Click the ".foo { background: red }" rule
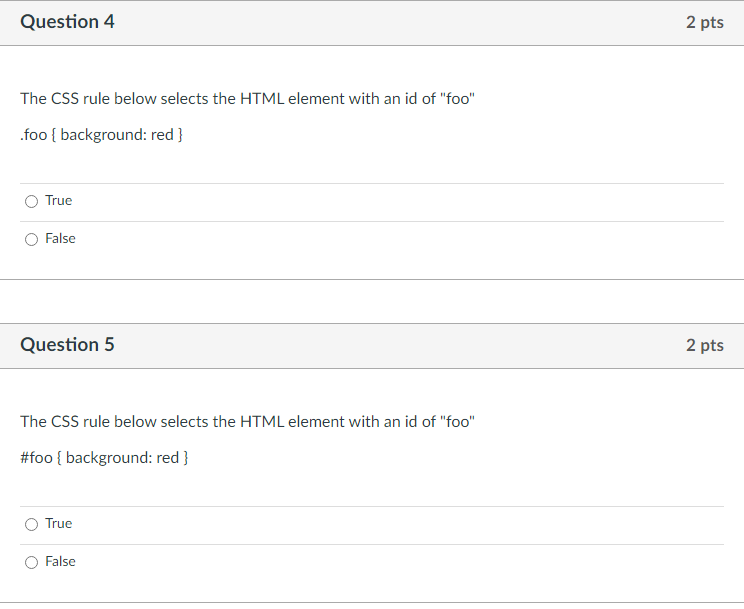This screenshot has width=744, height=609. point(101,135)
